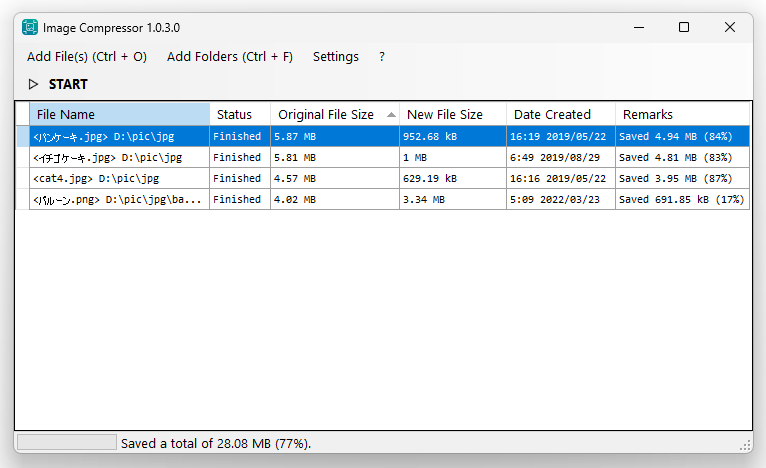
Task: Click the 3.34 MB new size cell
Action: (x=453, y=199)
